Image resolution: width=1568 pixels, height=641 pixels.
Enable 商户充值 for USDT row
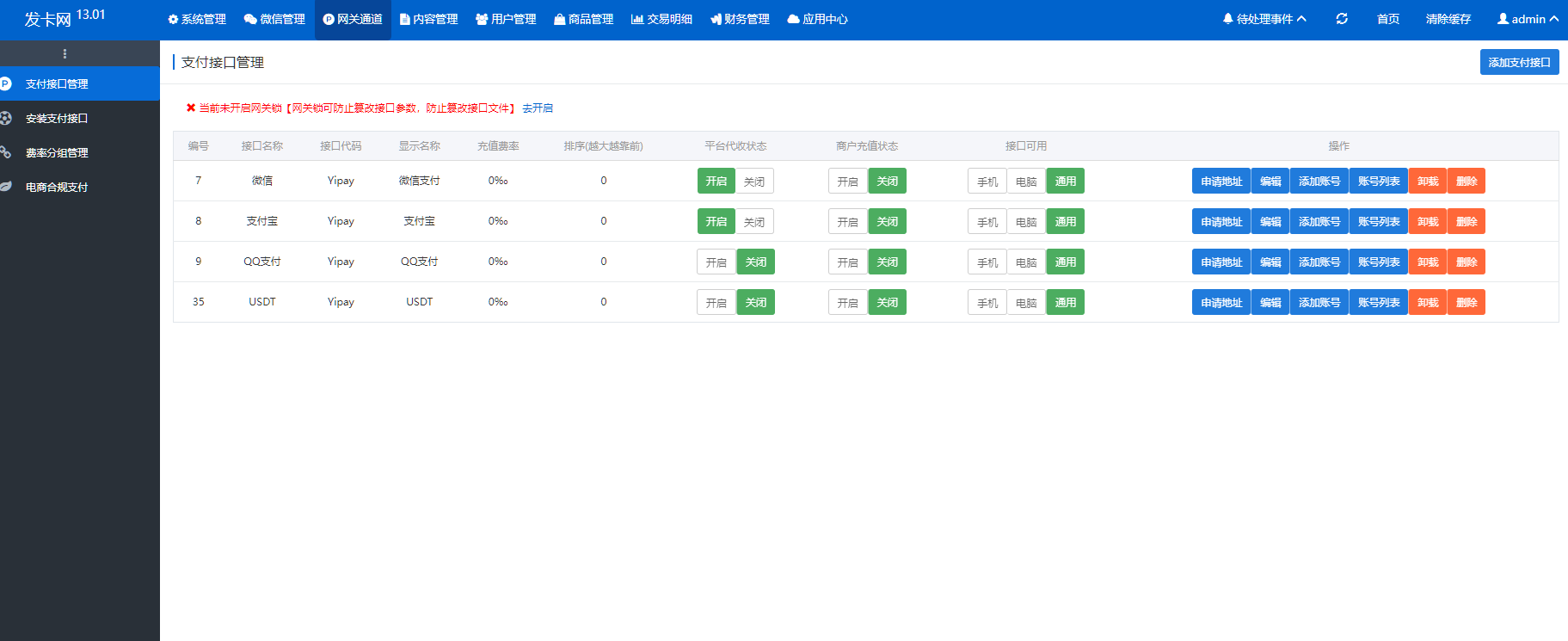[847, 303]
